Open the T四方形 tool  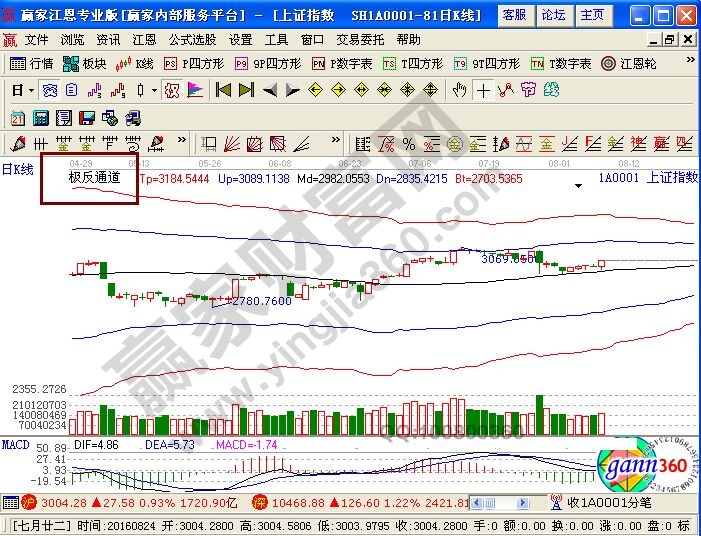(x=413, y=64)
